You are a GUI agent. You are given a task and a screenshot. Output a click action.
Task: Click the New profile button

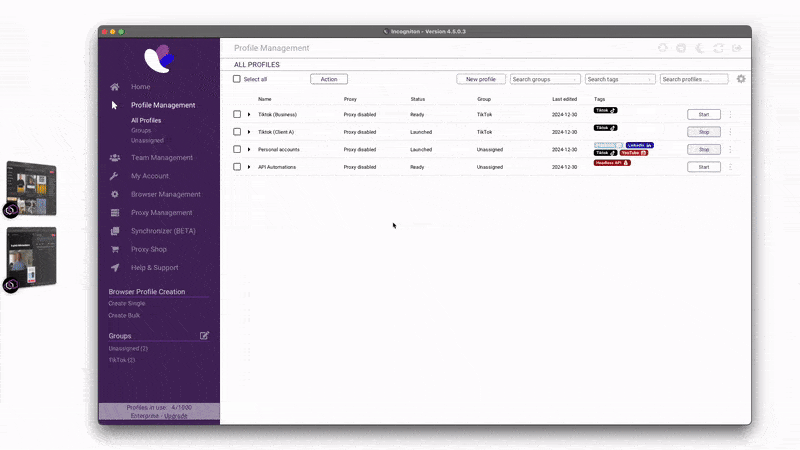pos(481,79)
